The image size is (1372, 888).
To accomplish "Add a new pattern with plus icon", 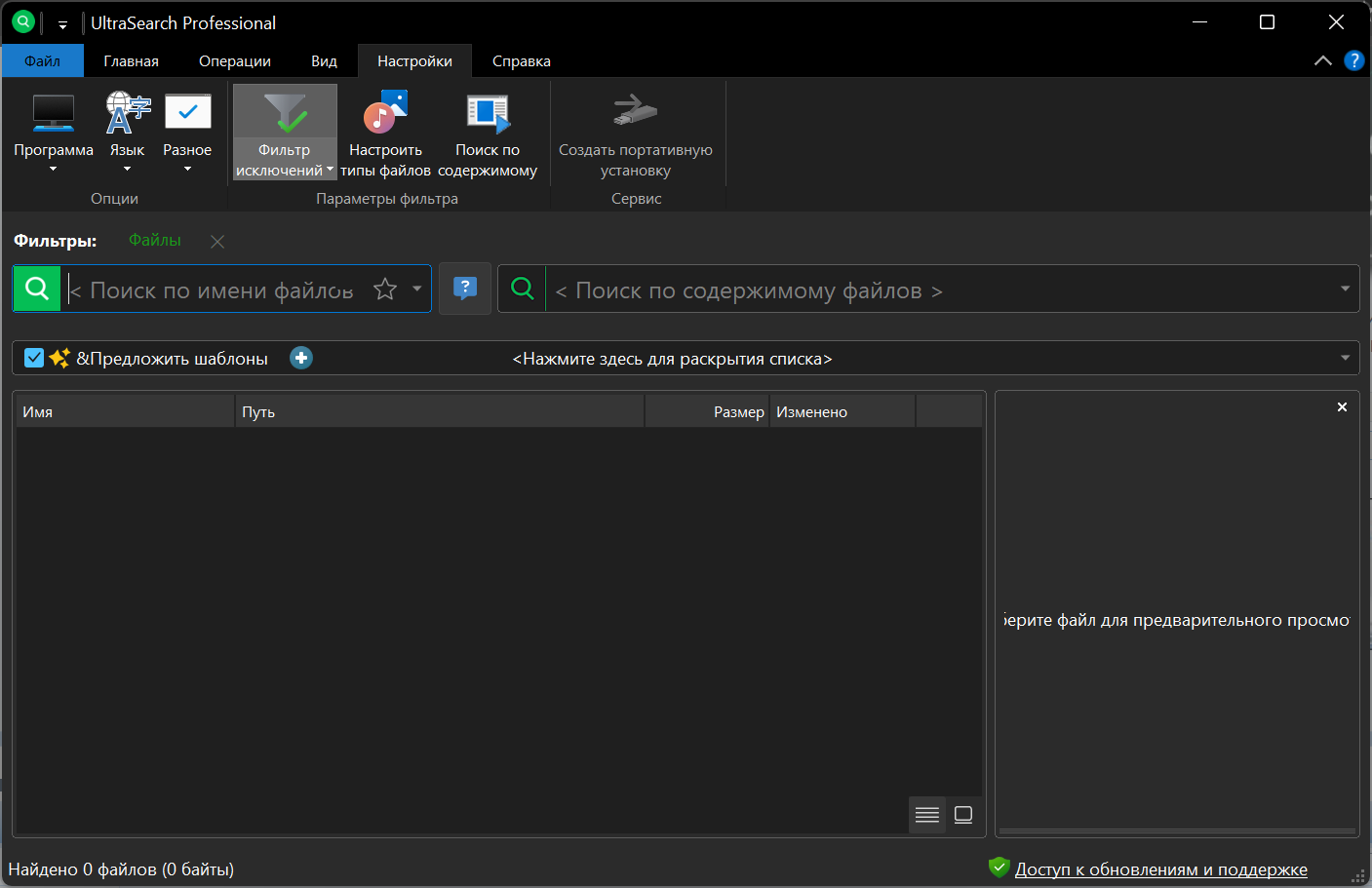I will (301, 358).
